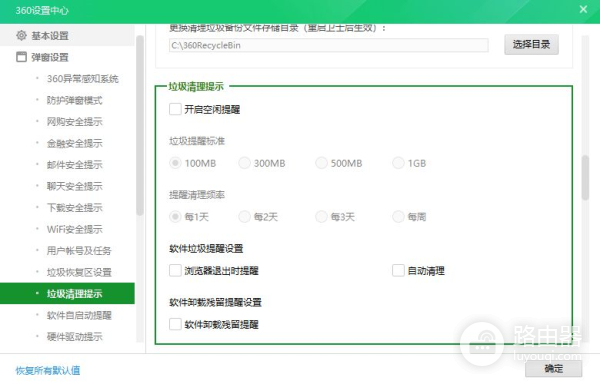Choose 每1天 reminder frequency
Viewport: 600px width, 384px height.
pos(175,217)
